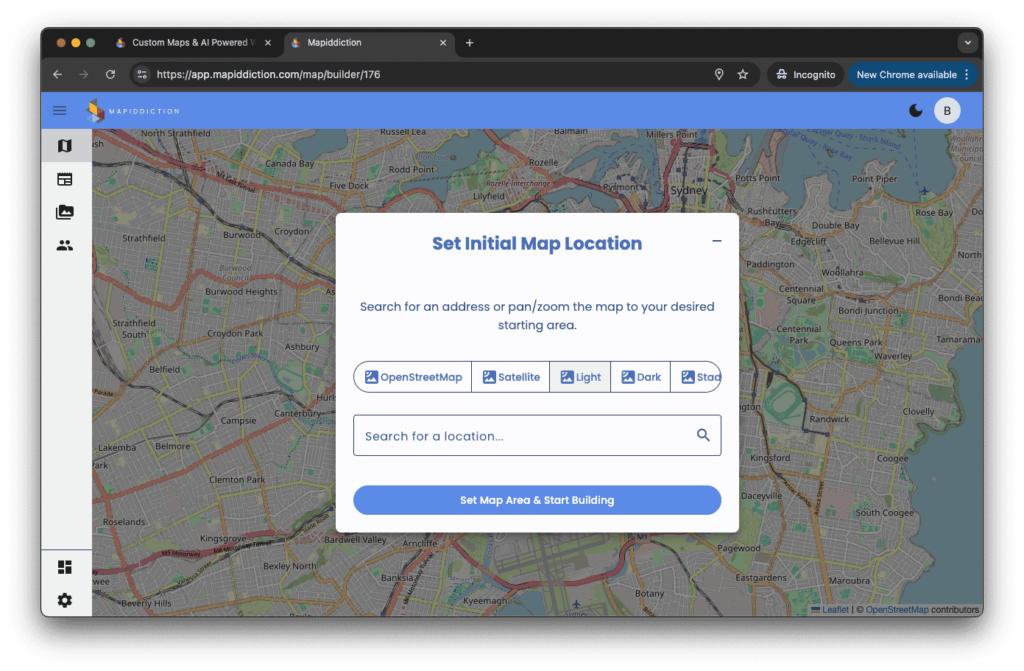Choose the Dark map style
The width and height of the screenshot is (1024, 671).
pos(640,377)
